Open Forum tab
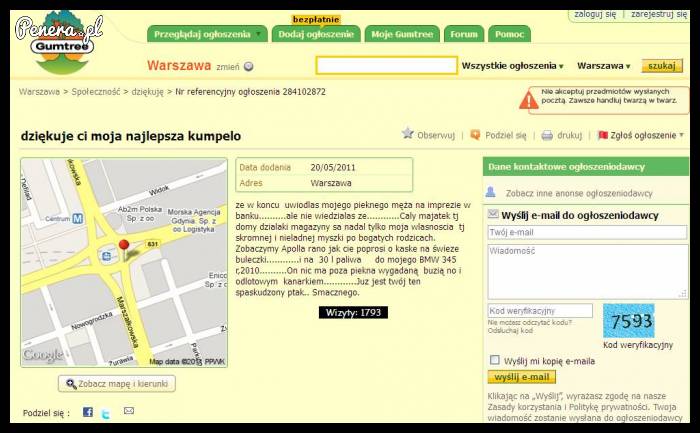700x433 pixels. pyautogui.click(x=464, y=34)
